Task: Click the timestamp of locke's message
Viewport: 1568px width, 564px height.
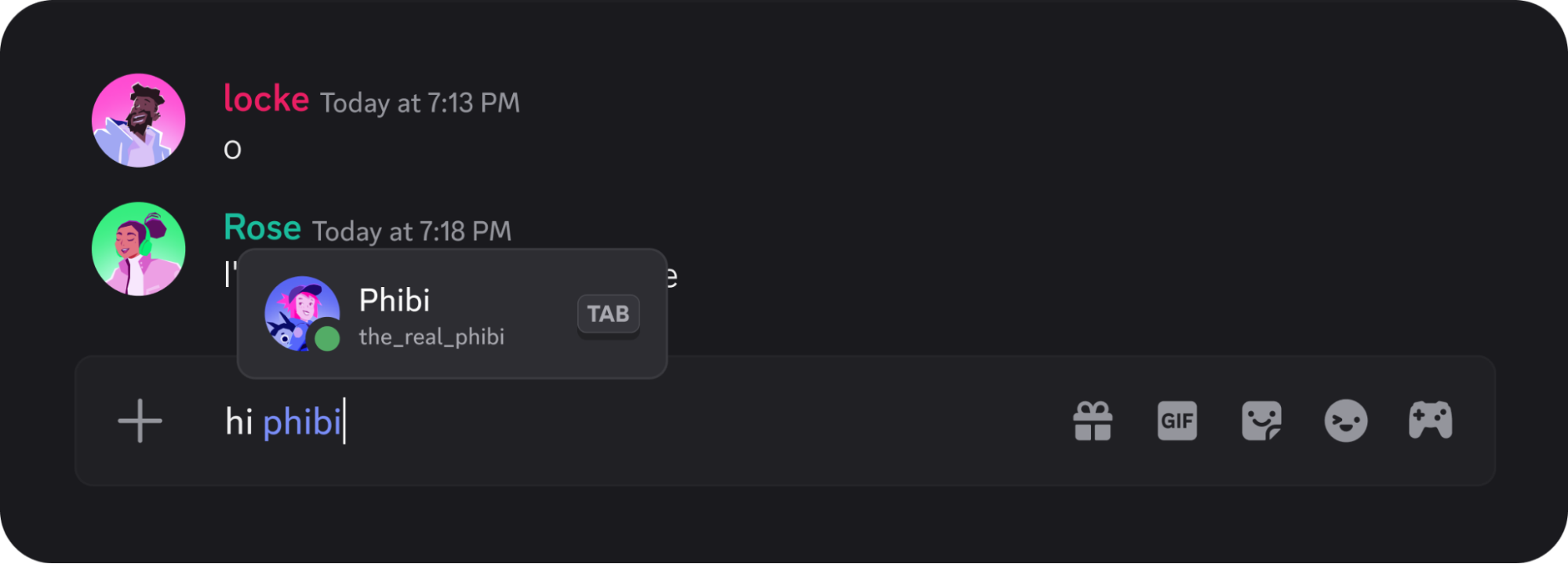Action: coord(420,103)
